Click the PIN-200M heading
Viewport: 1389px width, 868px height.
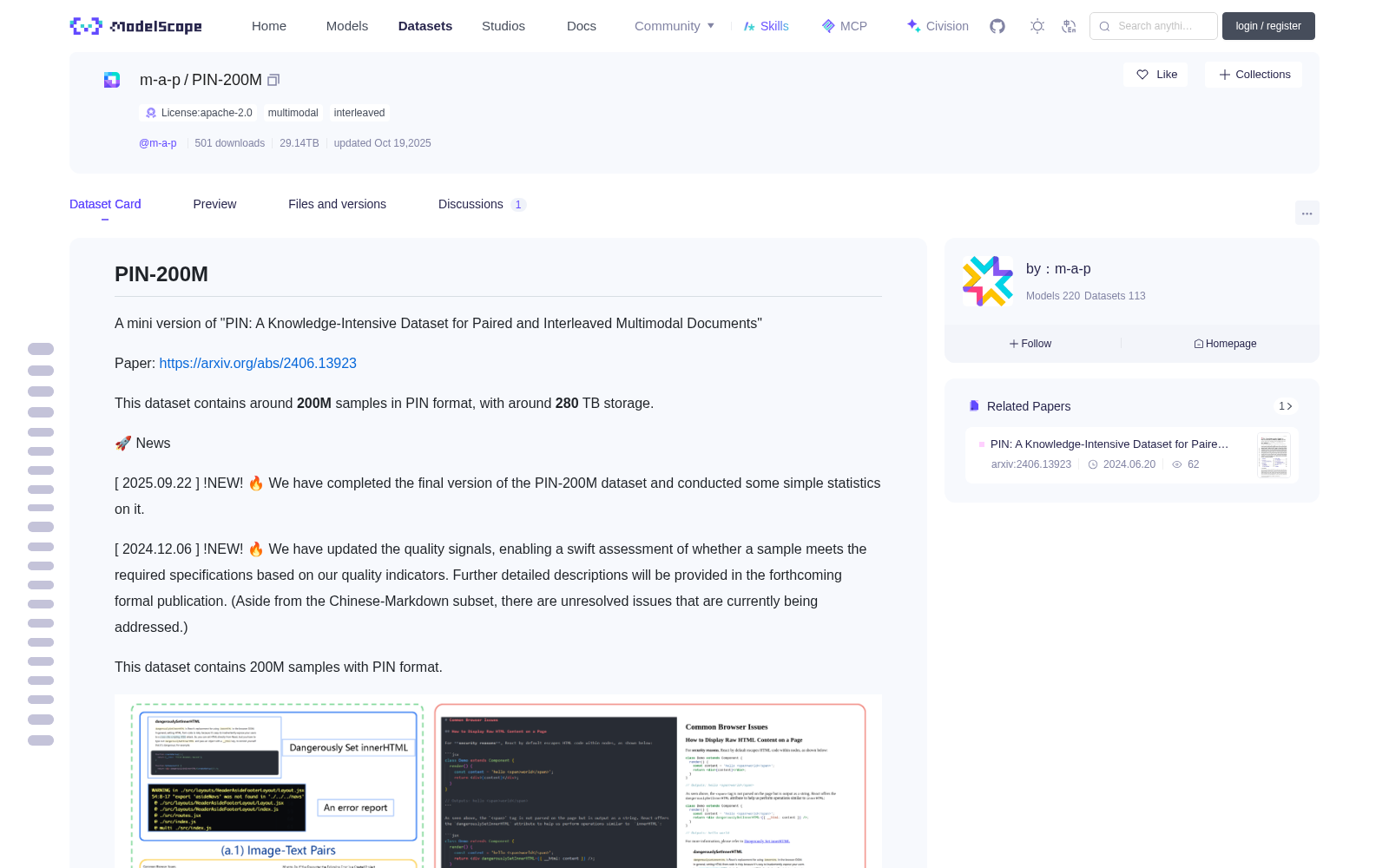(161, 274)
